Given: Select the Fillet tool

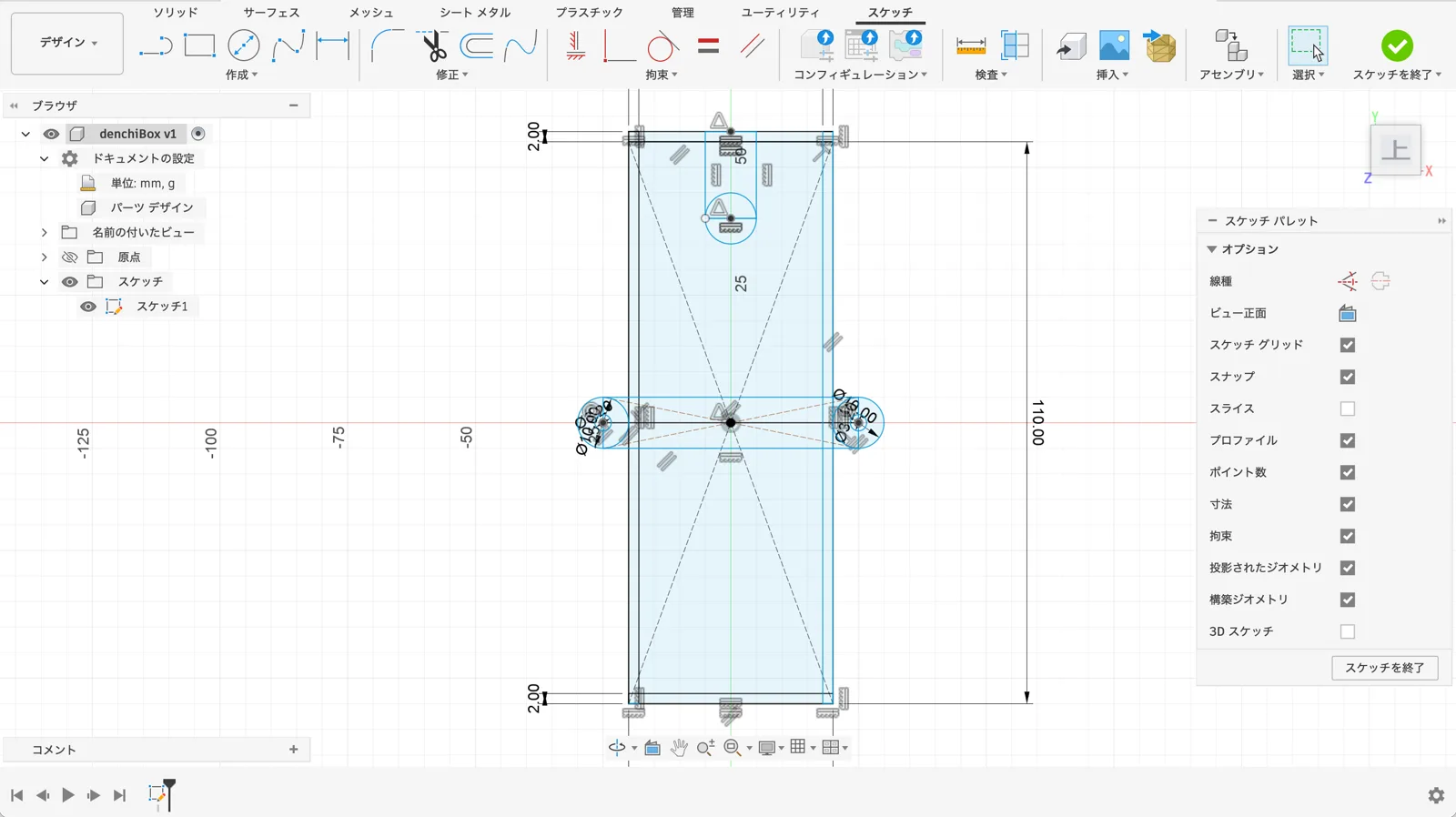Looking at the screenshot, I should point(389,45).
